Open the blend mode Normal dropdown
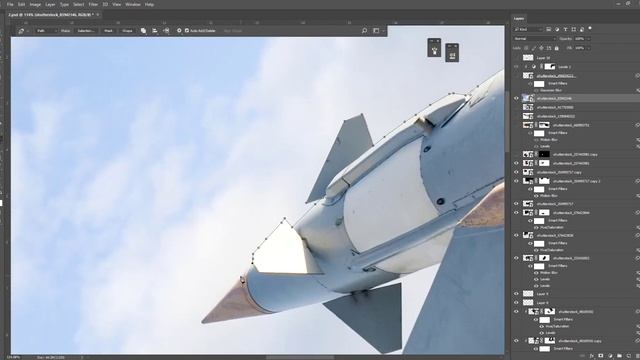The image size is (640, 360). pos(534,39)
